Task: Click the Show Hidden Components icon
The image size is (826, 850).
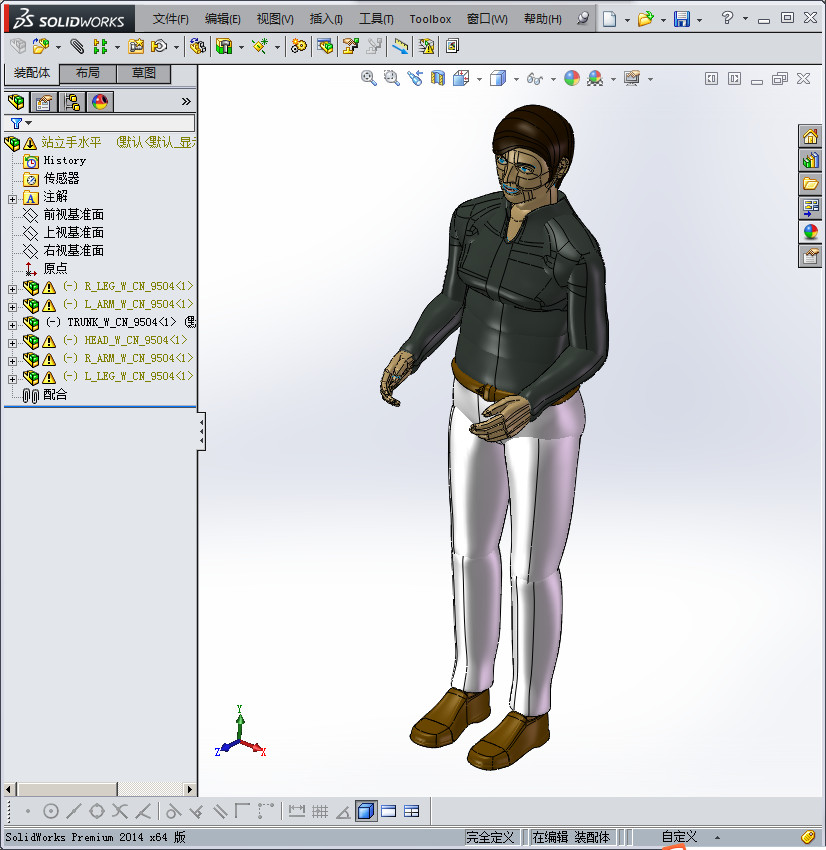Action: [198, 46]
